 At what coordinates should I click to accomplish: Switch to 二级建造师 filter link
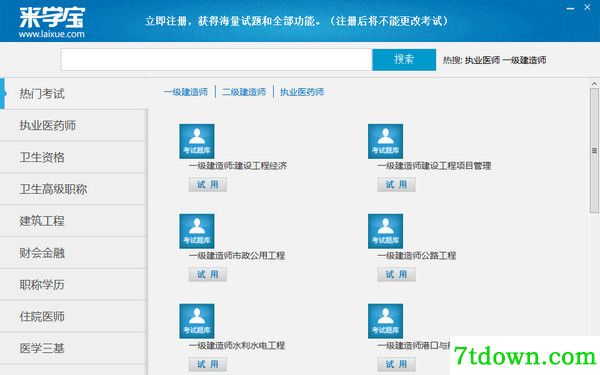click(x=244, y=92)
